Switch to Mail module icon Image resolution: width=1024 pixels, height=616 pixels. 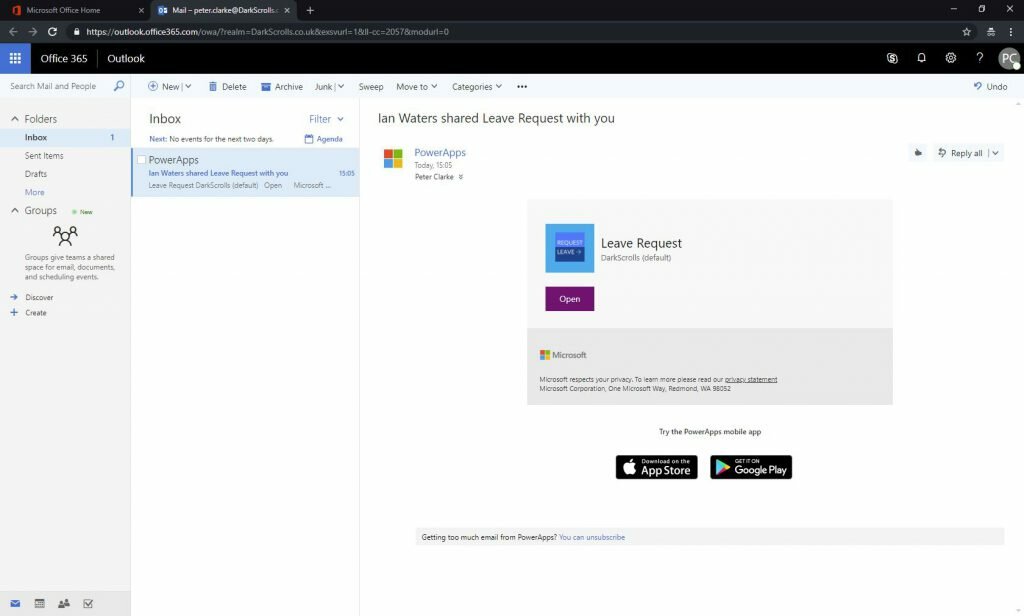pos(15,604)
